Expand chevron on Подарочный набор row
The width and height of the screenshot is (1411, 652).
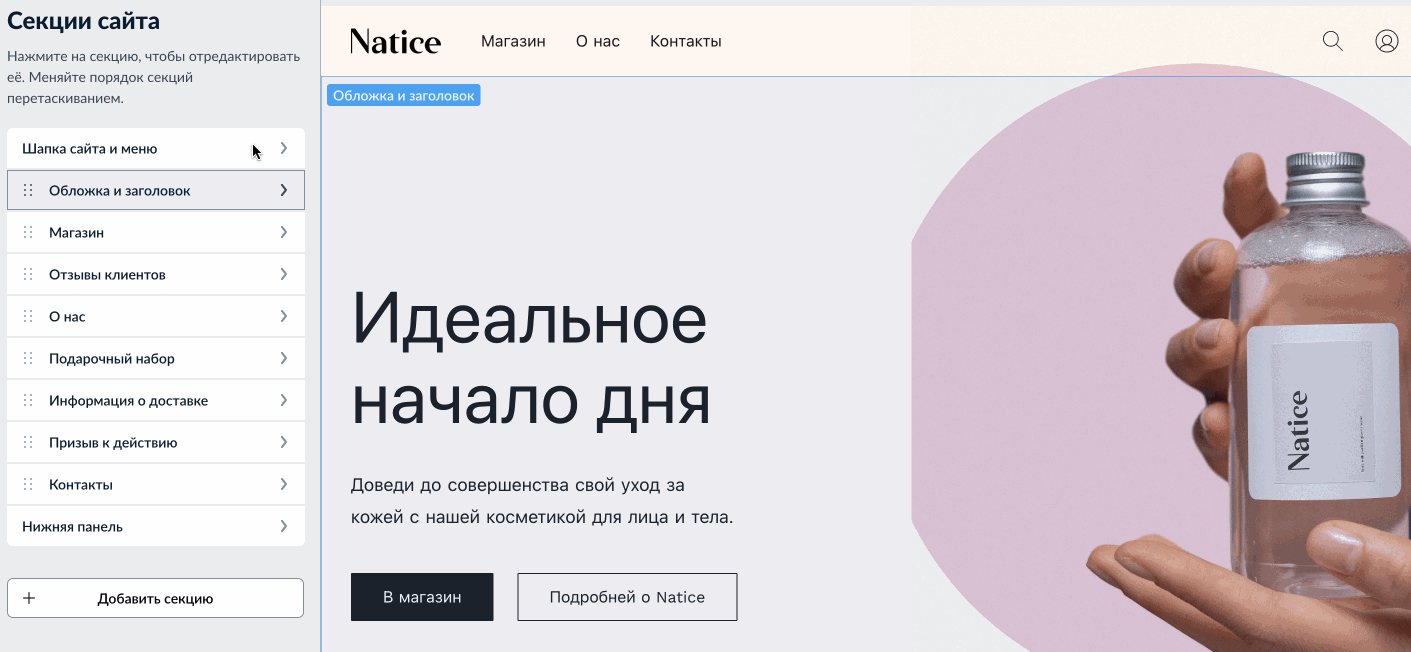click(284, 358)
